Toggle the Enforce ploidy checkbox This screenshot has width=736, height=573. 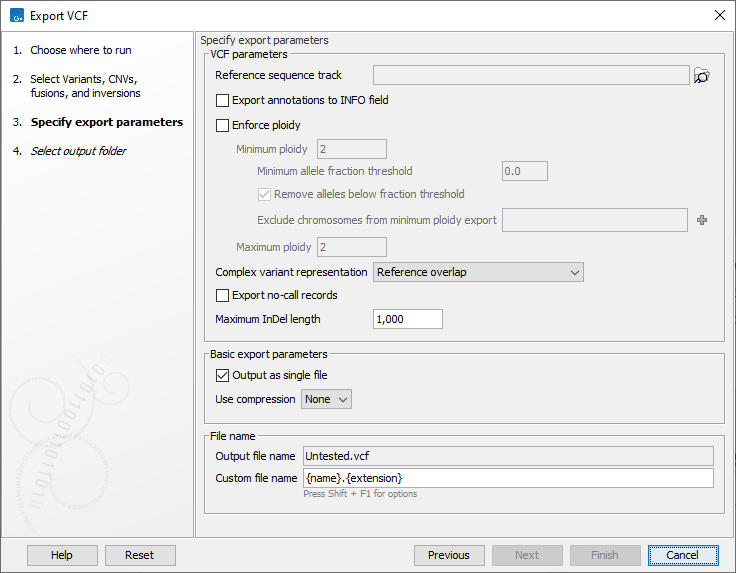[223, 126]
